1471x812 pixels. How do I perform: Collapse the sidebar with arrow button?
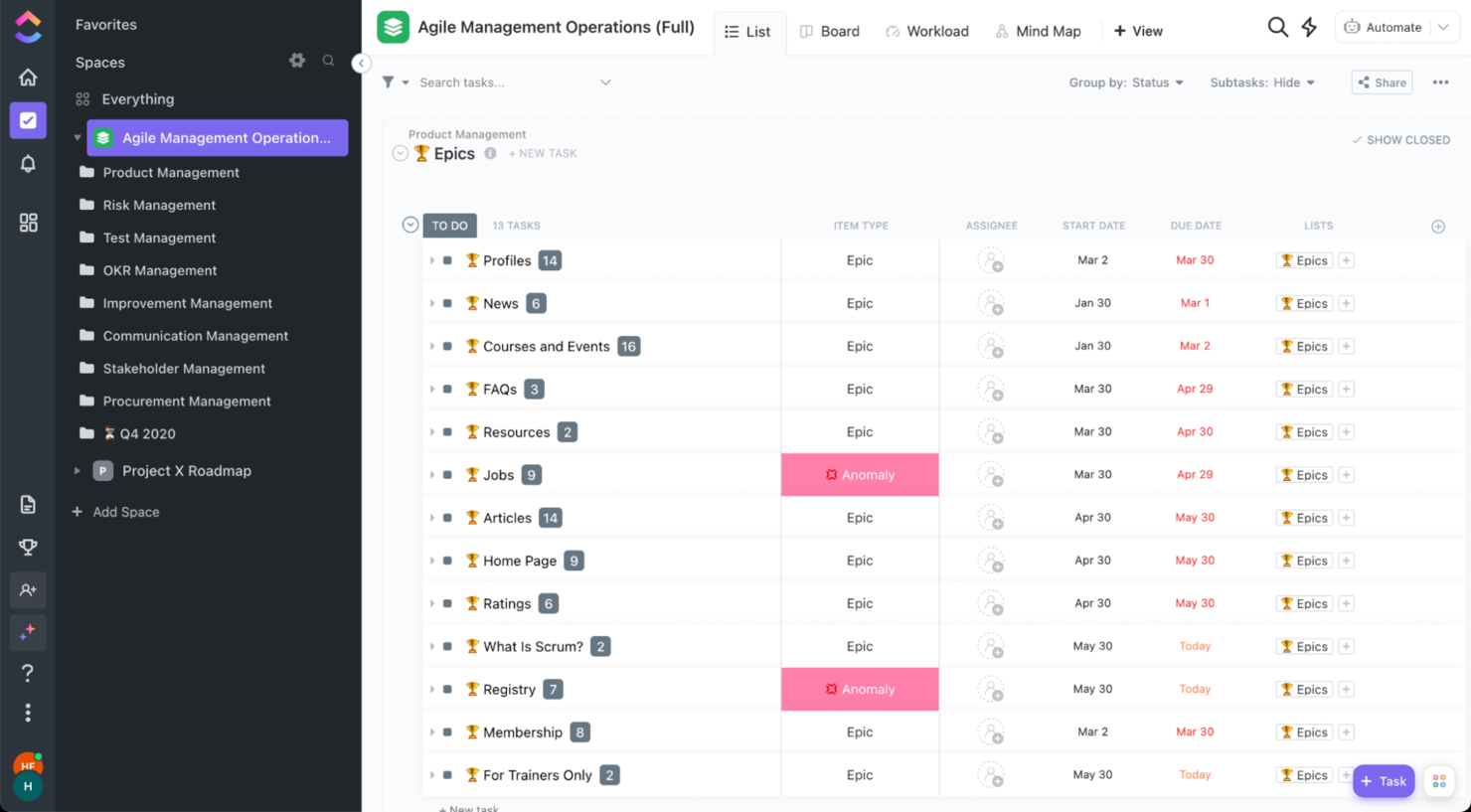point(361,63)
